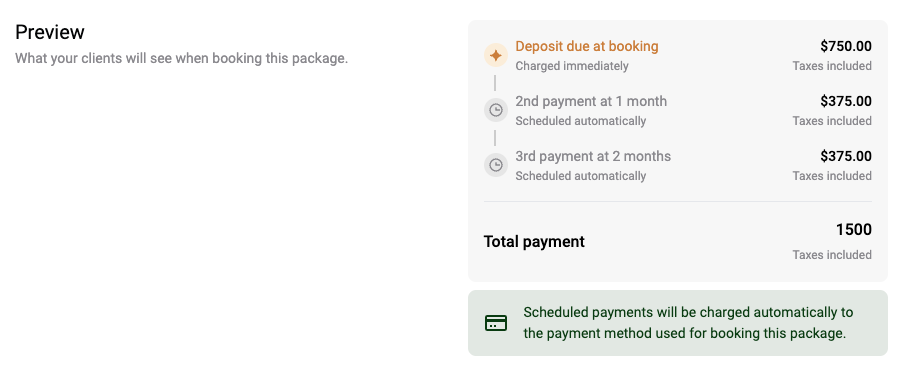Click the $375.00 amount for 3rd payment

[x=846, y=156]
